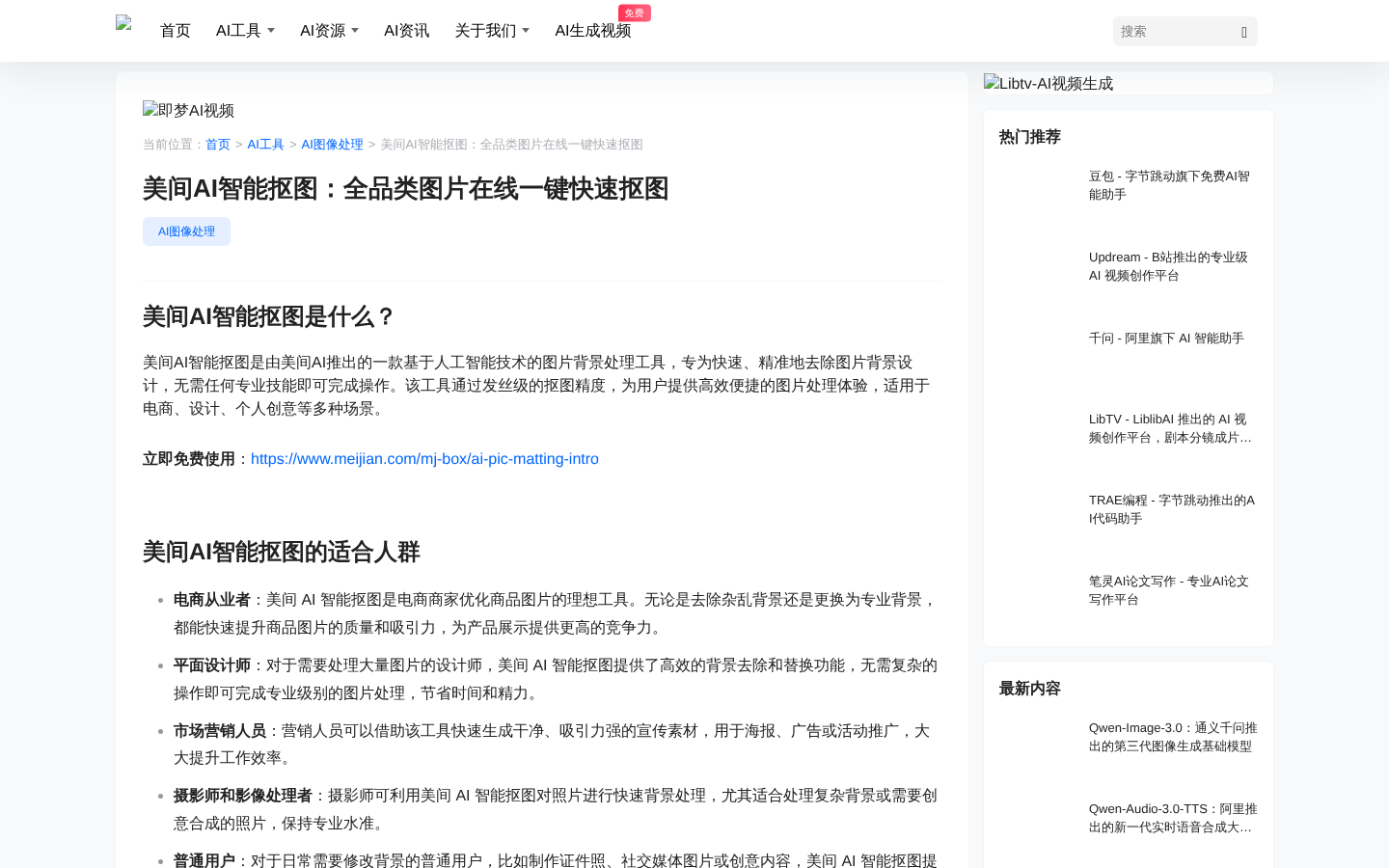
Task: Open TRAE编程 字节跳动AI代码助手 item
Action: coord(1171,509)
